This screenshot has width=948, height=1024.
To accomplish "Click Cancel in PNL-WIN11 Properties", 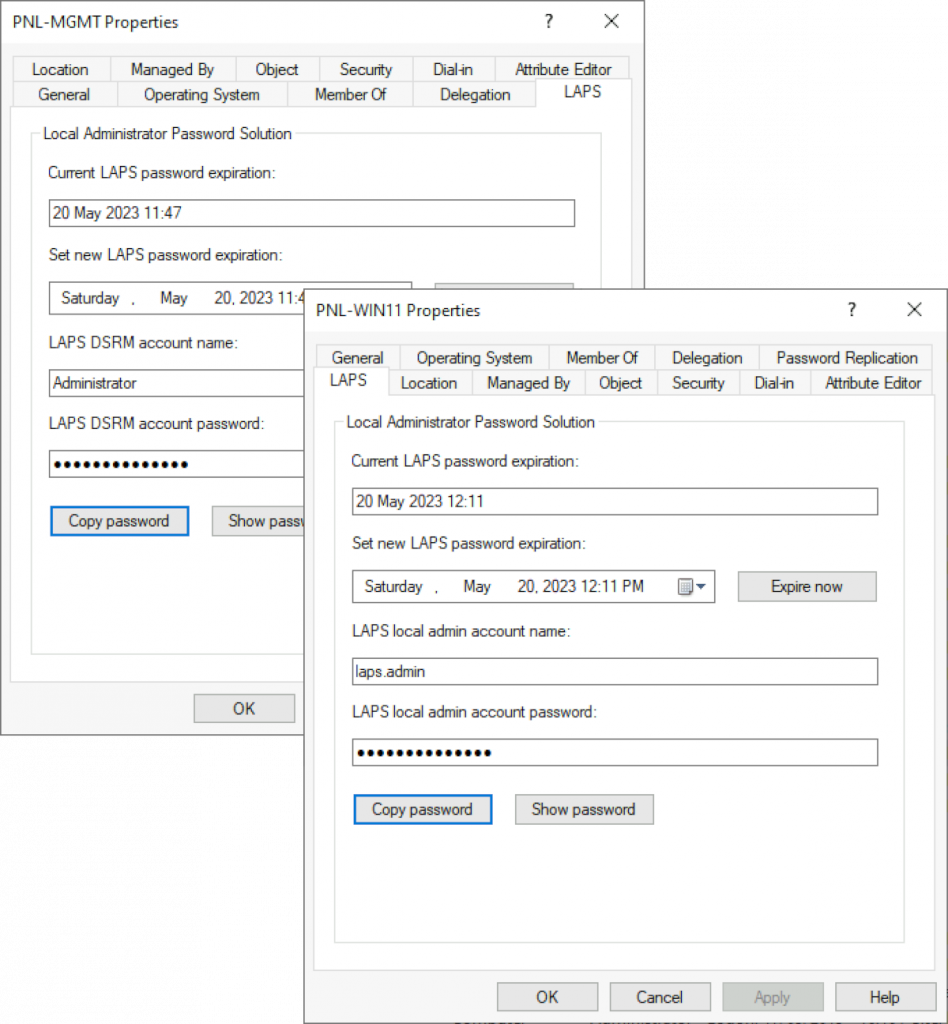I will click(x=660, y=997).
